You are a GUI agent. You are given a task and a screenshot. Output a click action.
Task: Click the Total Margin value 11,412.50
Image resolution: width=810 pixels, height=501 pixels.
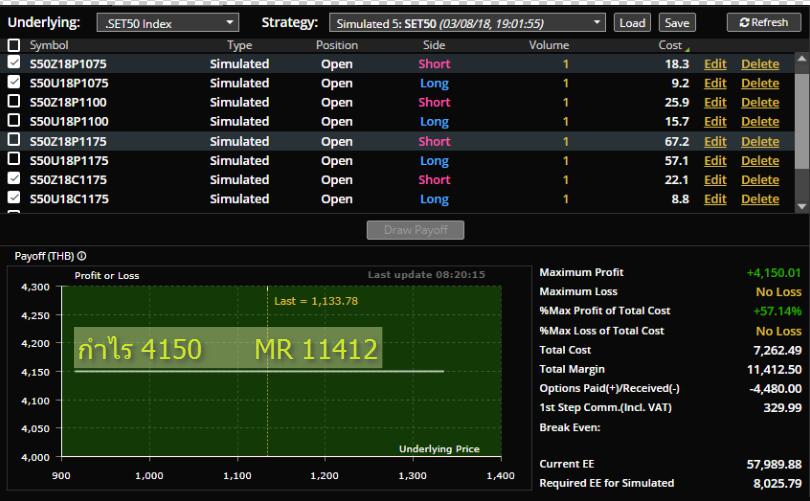tap(774, 369)
